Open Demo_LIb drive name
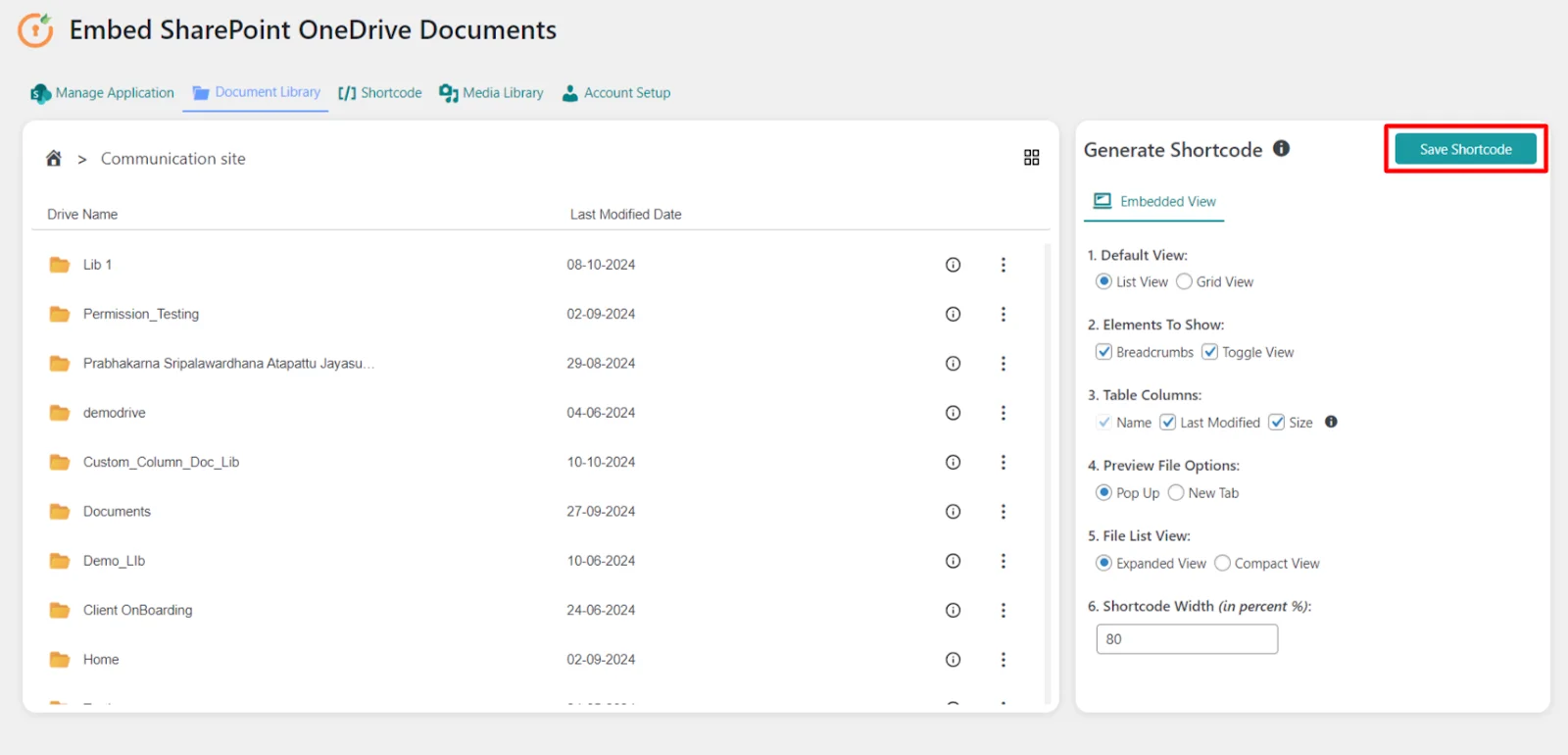Screen dimensions: 1568x755 coord(114,561)
